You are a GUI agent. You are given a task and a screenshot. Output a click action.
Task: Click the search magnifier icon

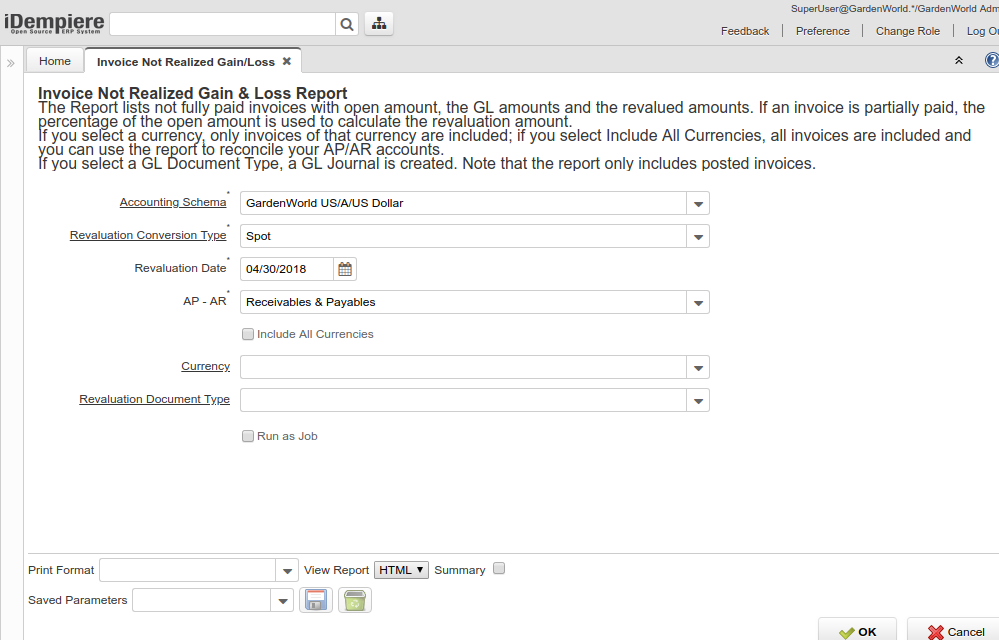click(347, 24)
